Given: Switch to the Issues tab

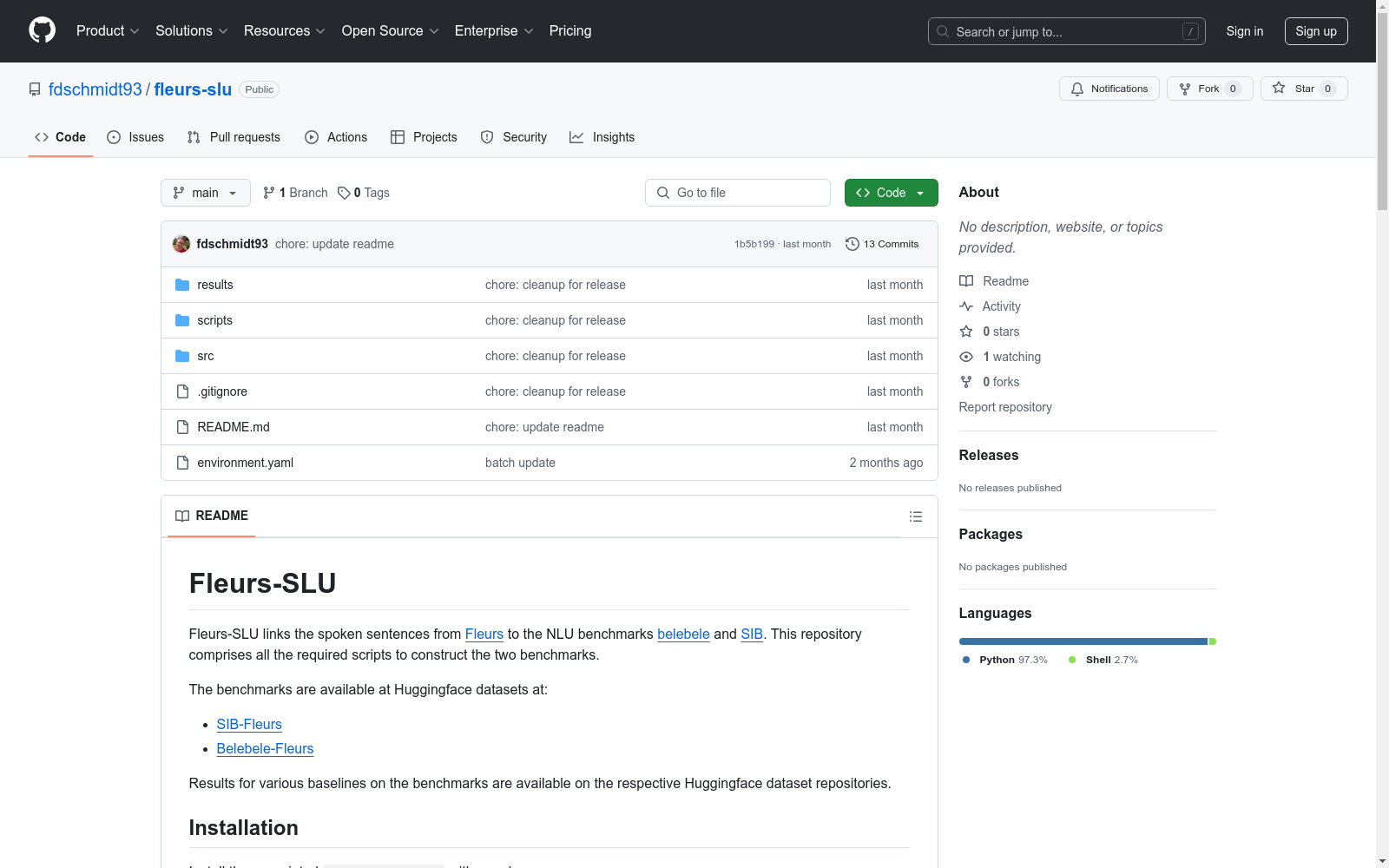Looking at the screenshot, I should 135,137.
